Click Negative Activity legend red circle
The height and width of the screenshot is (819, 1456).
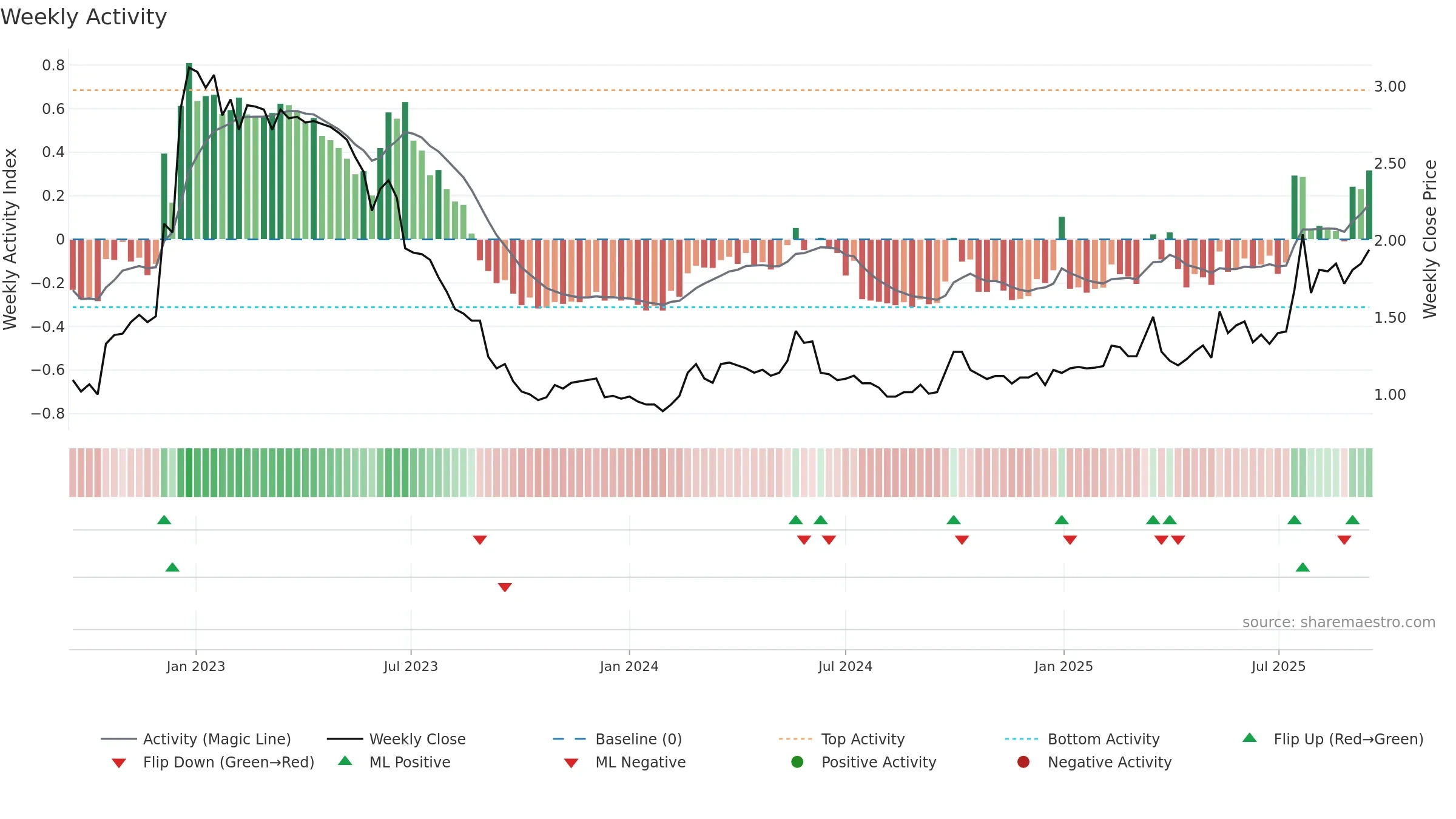[x=1023, y=762]
